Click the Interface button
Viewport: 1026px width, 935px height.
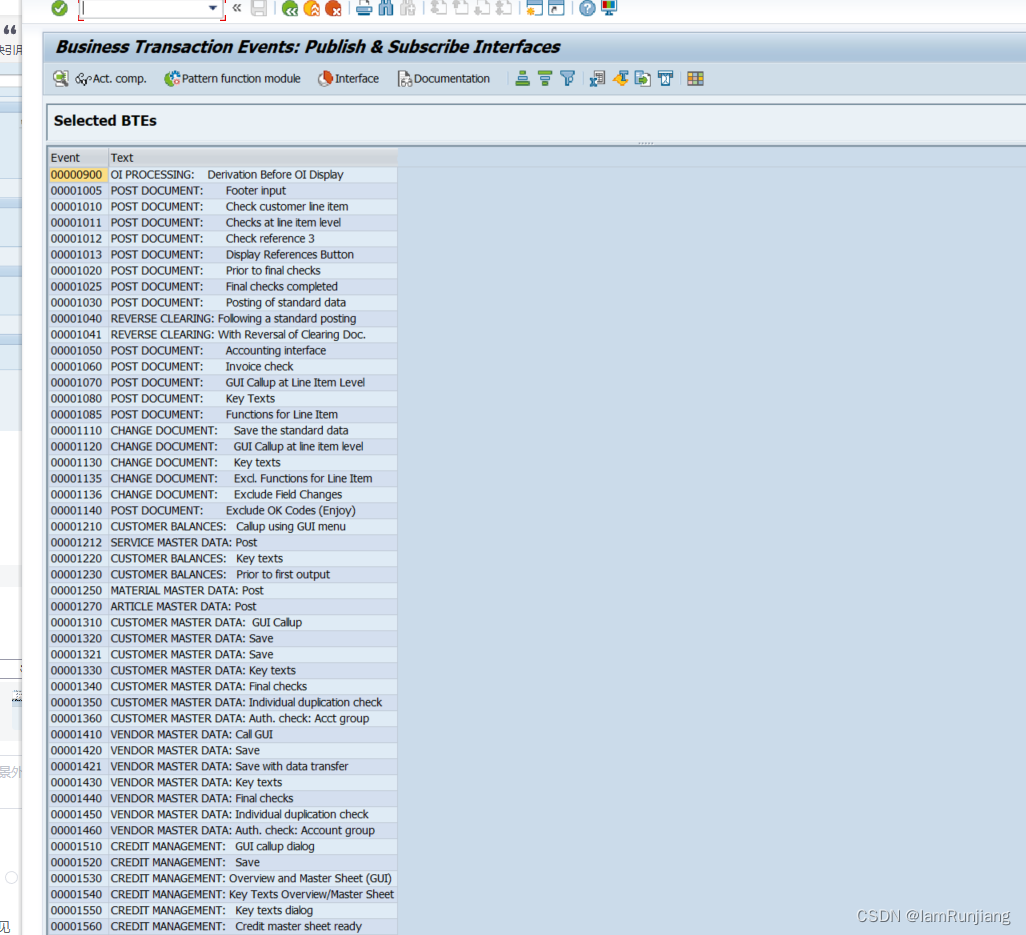[348, 79]
